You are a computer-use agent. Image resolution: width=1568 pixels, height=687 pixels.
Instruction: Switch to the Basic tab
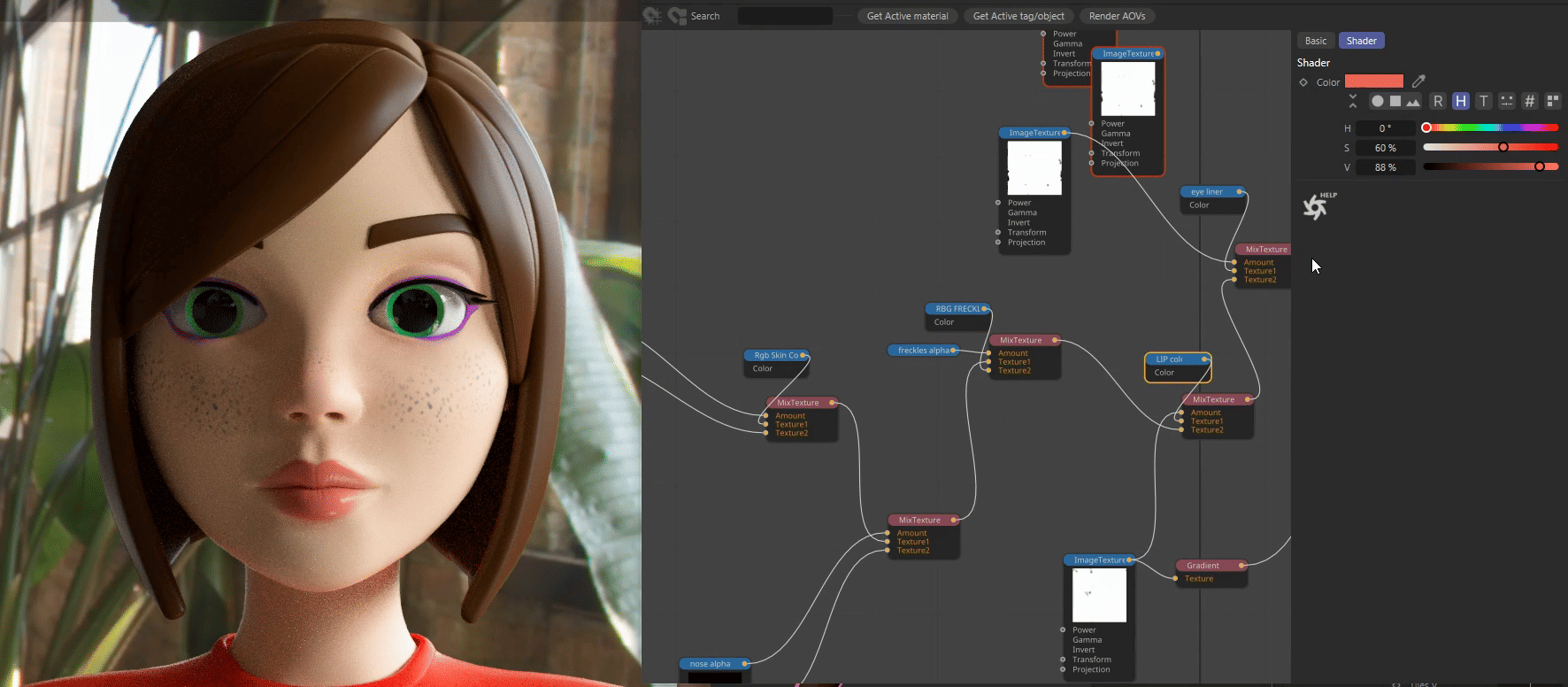pos(1316,41)
